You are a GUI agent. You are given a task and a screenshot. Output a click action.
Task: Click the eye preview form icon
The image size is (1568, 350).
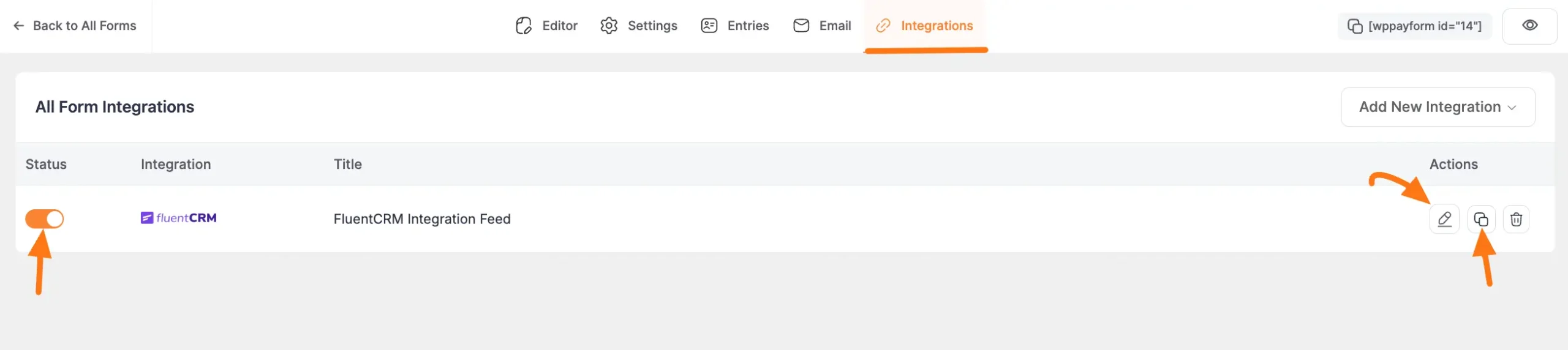coord(1529,26)
